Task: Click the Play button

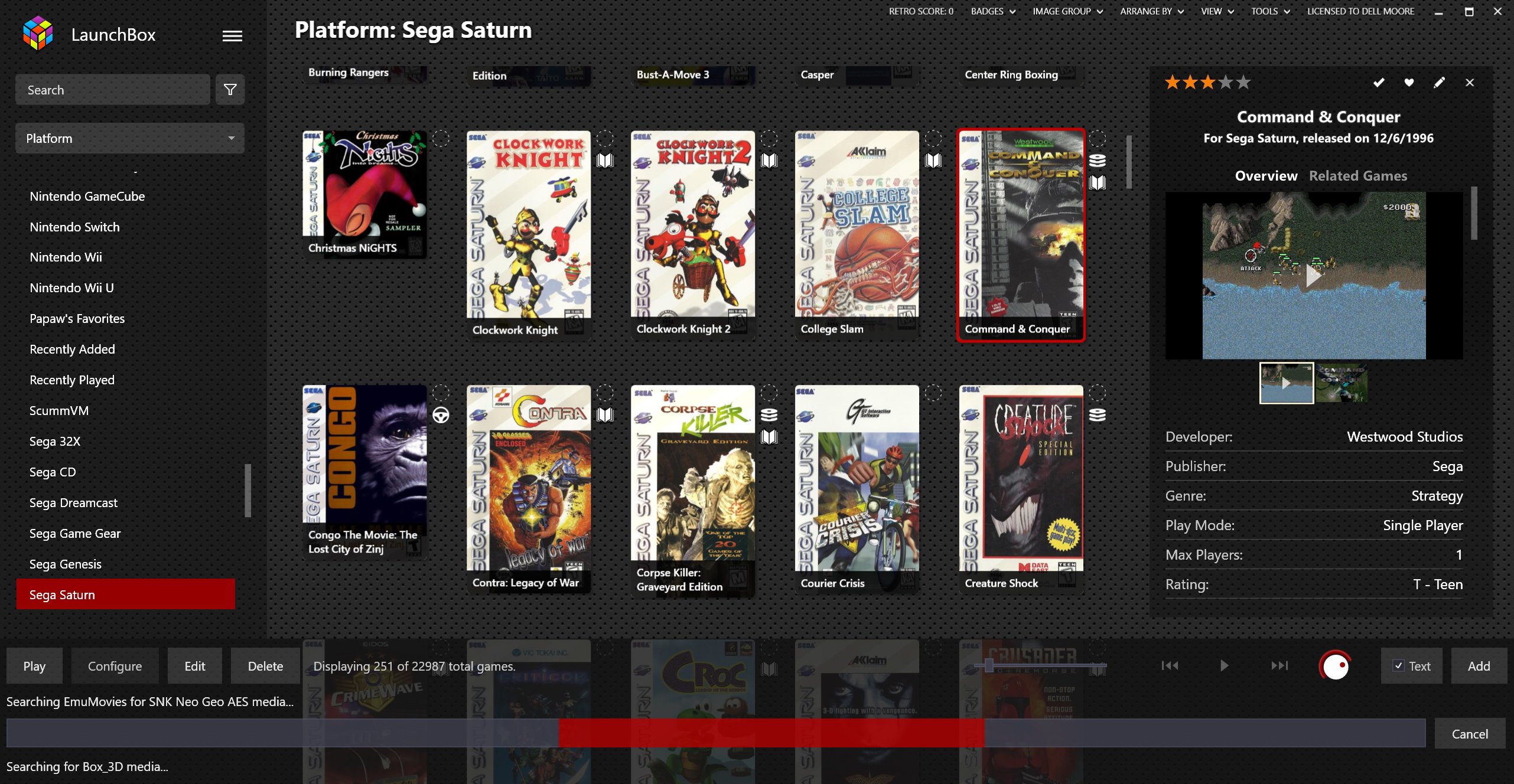Action: (x=34, y=666)
